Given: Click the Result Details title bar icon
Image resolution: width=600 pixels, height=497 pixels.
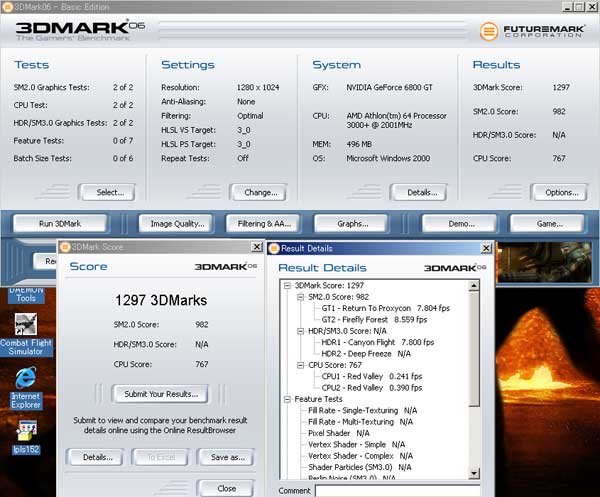Looking at the screenshot, I should click(x=274, y=248).
